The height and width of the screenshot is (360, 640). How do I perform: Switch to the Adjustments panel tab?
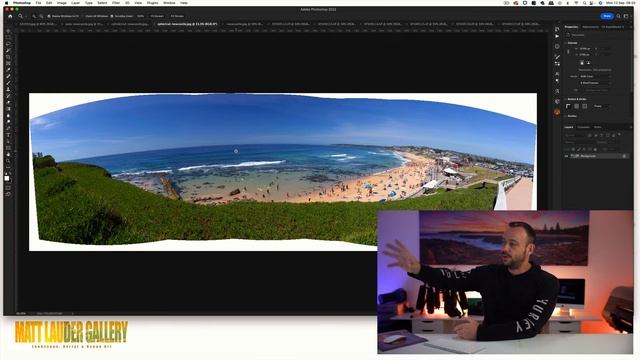click(x=590, y=27)
